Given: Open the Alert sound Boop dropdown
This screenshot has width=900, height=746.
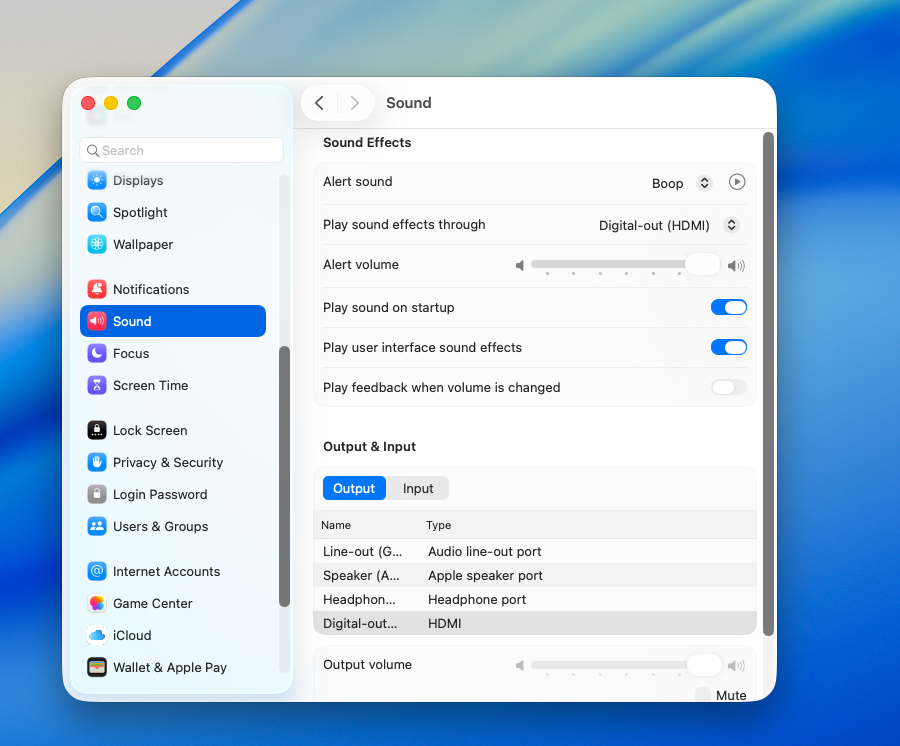Looking at the screenshot, I should 682,183.
